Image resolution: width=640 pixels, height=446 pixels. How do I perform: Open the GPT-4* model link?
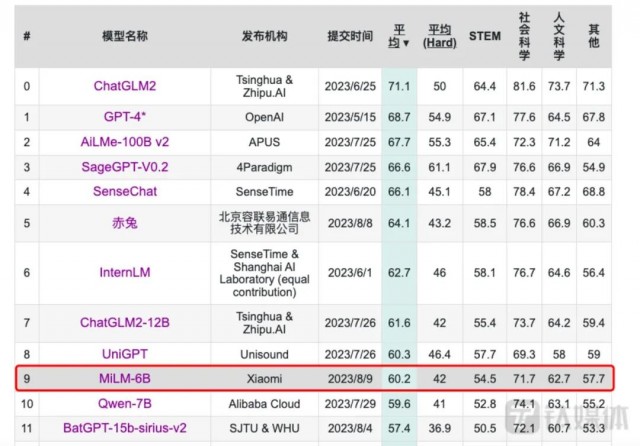[124, 117]
